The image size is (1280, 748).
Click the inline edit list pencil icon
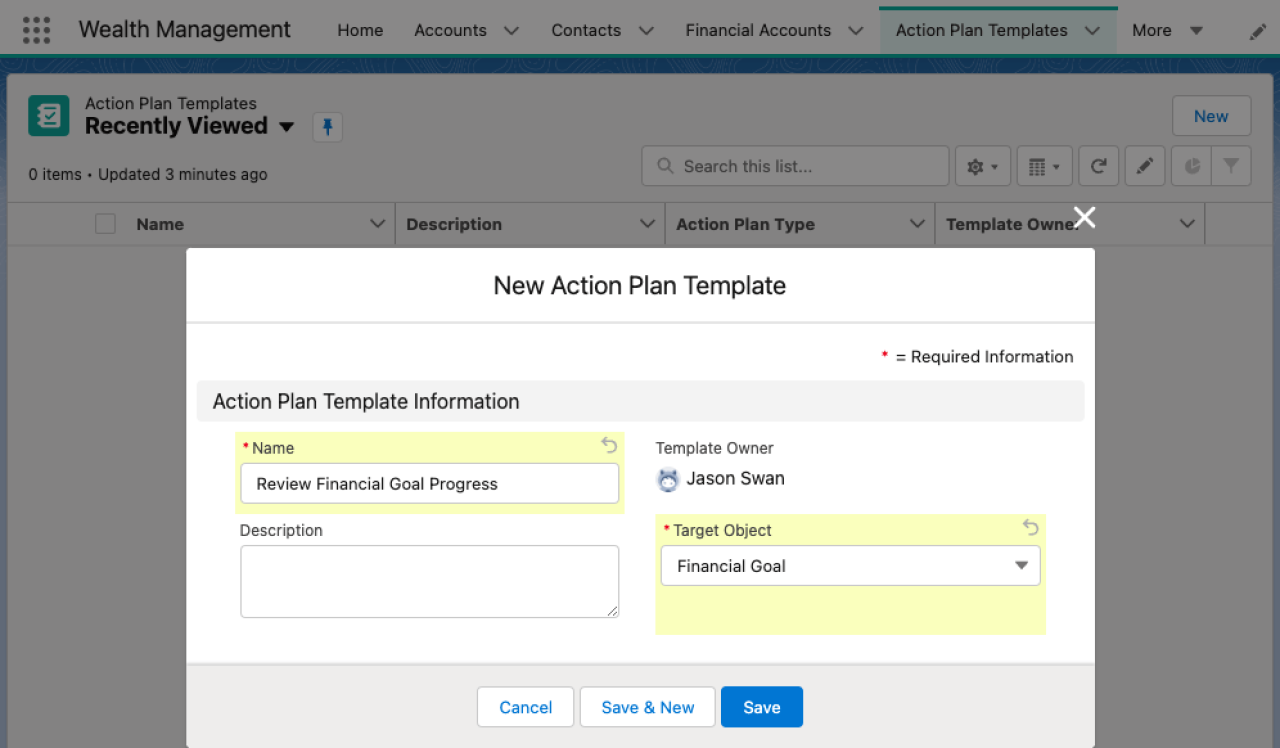(1144, 167)
